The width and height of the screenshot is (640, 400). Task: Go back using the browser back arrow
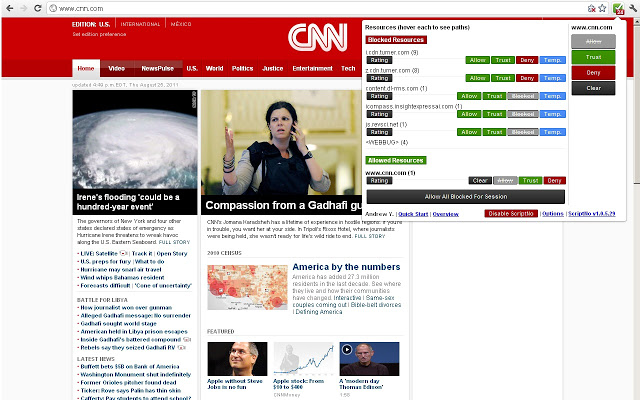tap(9, 8)
